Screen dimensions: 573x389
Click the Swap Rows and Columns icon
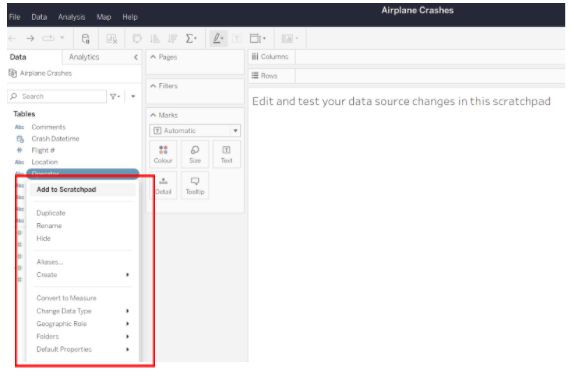137,39
